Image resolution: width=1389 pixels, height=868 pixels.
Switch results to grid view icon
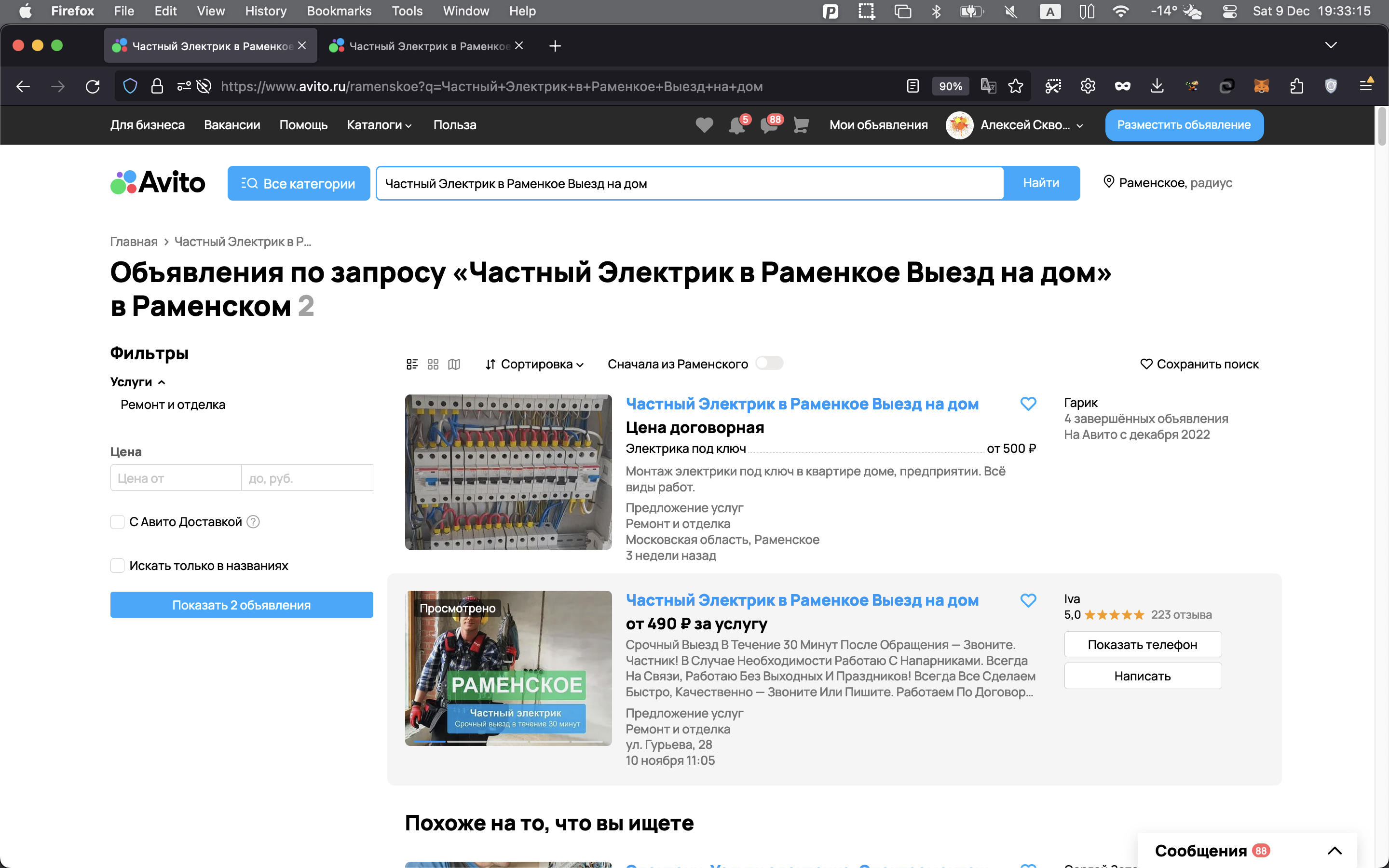click(x=433, y=364)
